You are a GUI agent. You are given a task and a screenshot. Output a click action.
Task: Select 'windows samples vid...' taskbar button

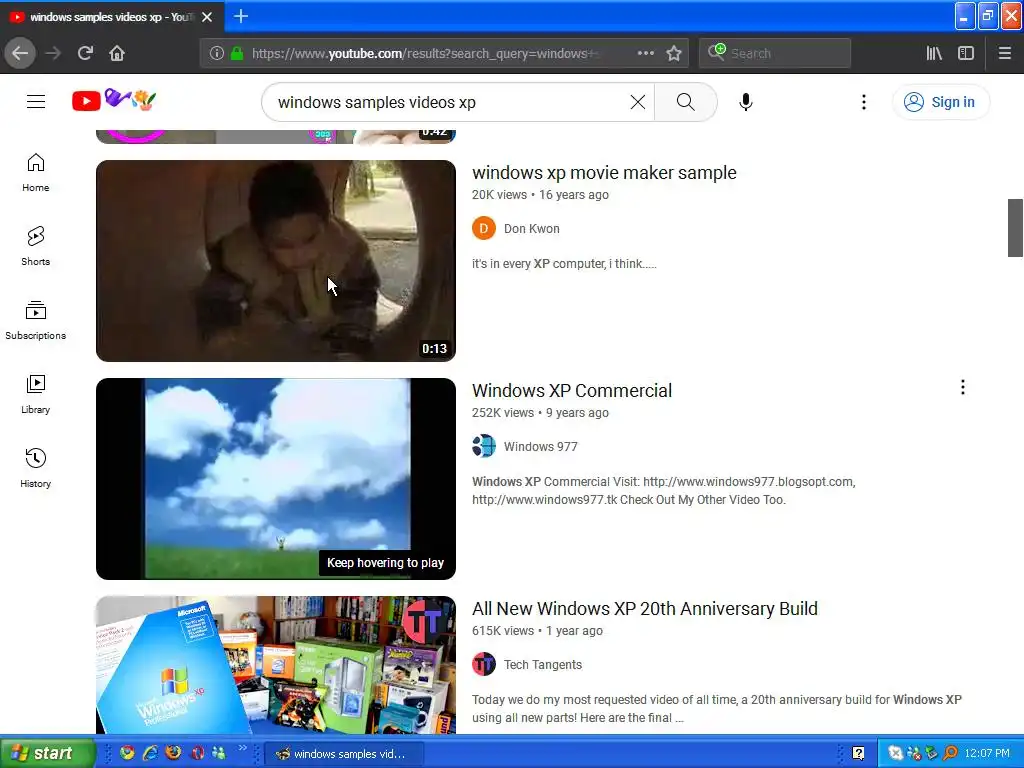click(x=344, y=754)
